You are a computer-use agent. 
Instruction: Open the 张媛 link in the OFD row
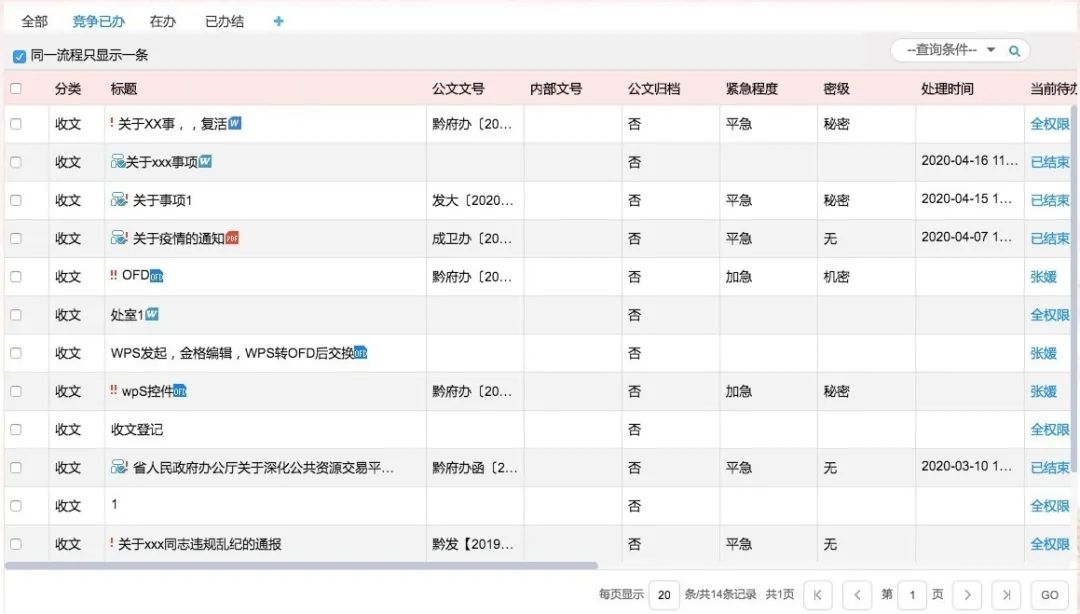1043,277
